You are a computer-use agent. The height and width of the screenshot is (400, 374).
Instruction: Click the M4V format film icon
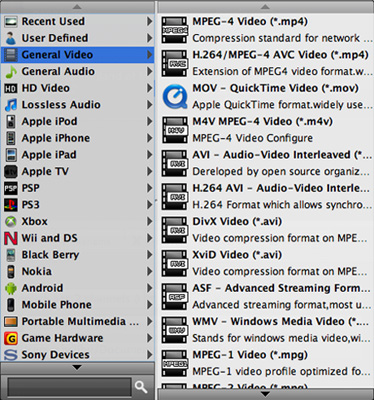pos(175,130)
